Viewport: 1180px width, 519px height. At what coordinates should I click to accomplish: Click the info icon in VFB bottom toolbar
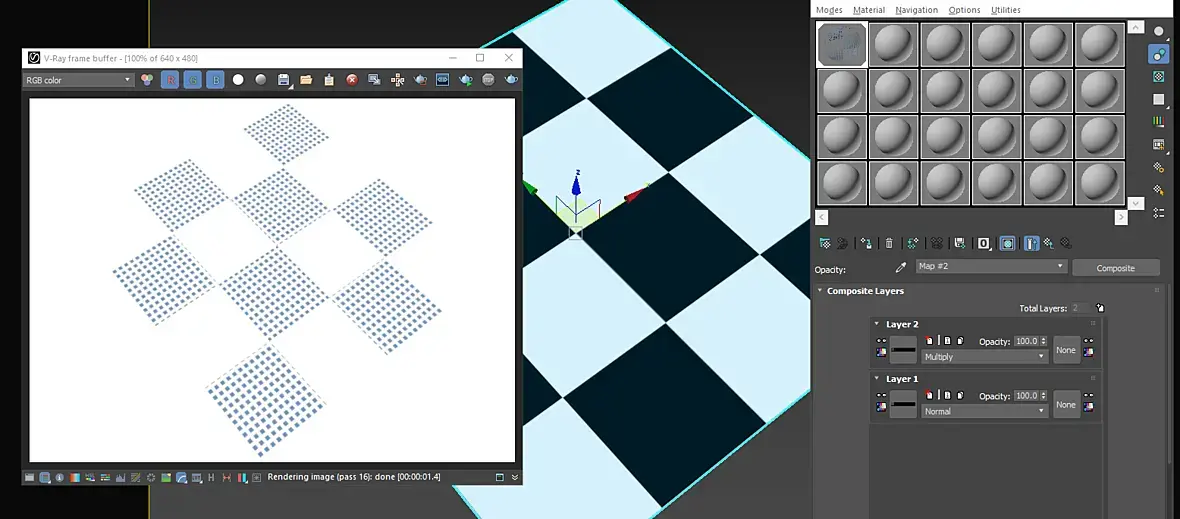coord(59,477)
